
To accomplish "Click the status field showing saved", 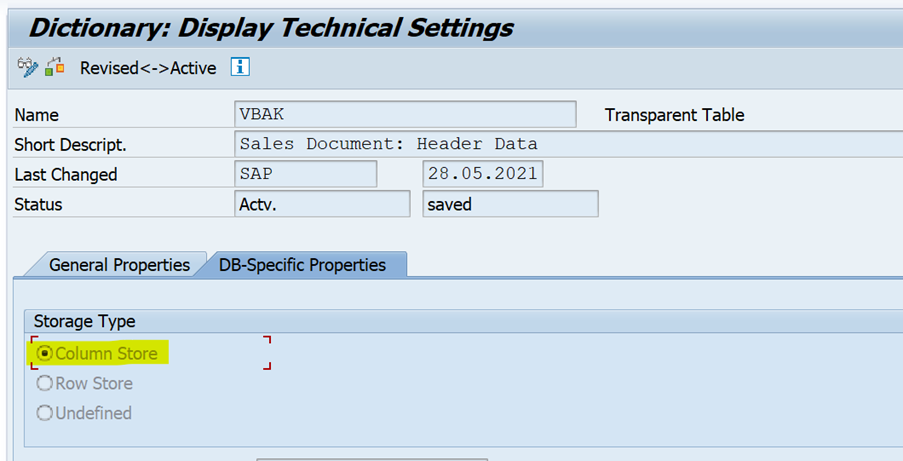I will point(510,204).
